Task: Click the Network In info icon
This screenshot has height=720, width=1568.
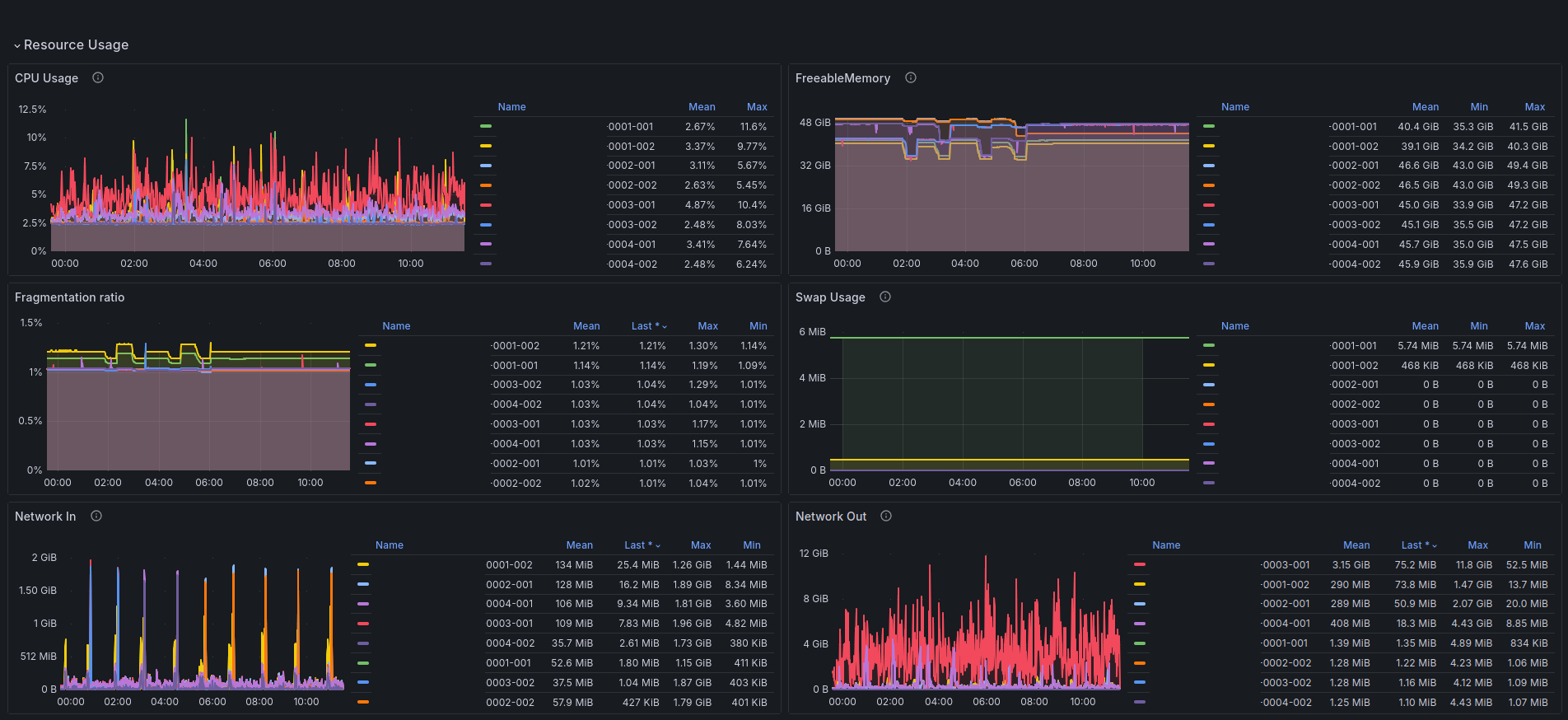Action: click(96, 516)
